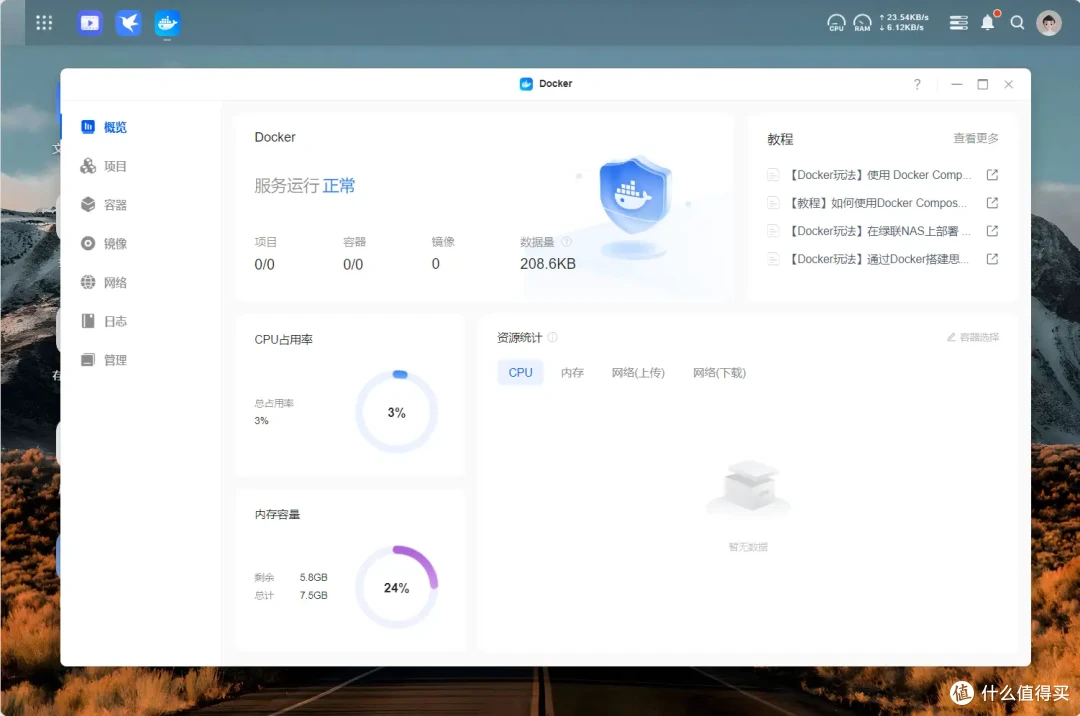Click info icon next to 资源统计
Image resolution: width=1080 pixels, height=716 pixels.
552,337
